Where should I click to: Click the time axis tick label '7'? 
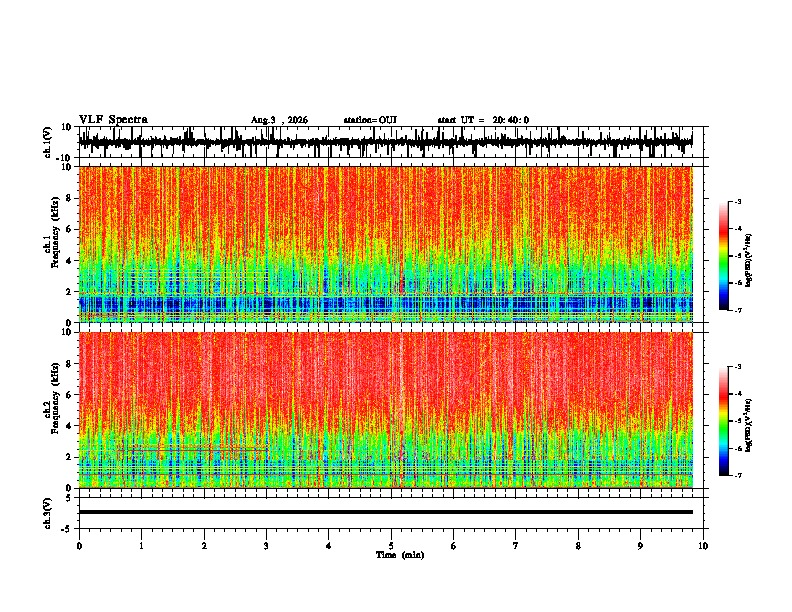point(516,546)
